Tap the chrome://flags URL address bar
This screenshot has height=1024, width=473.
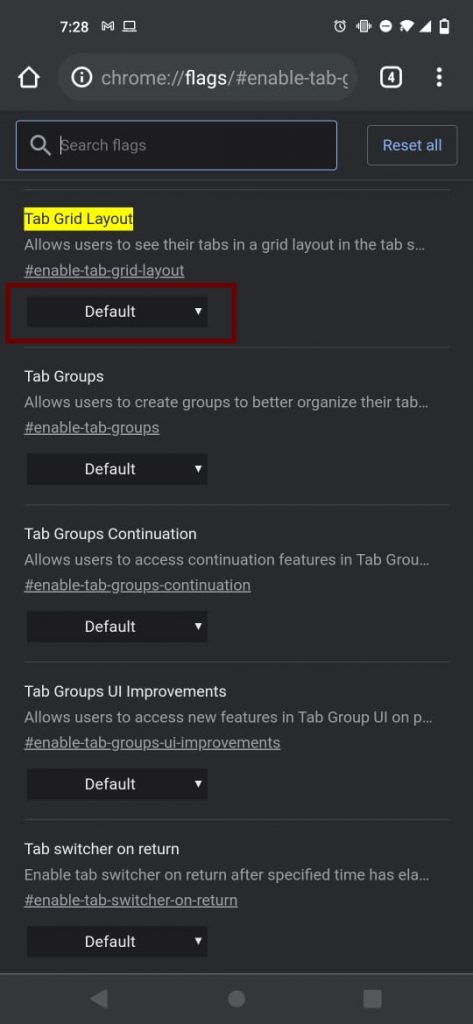click(x=208, y=78)
